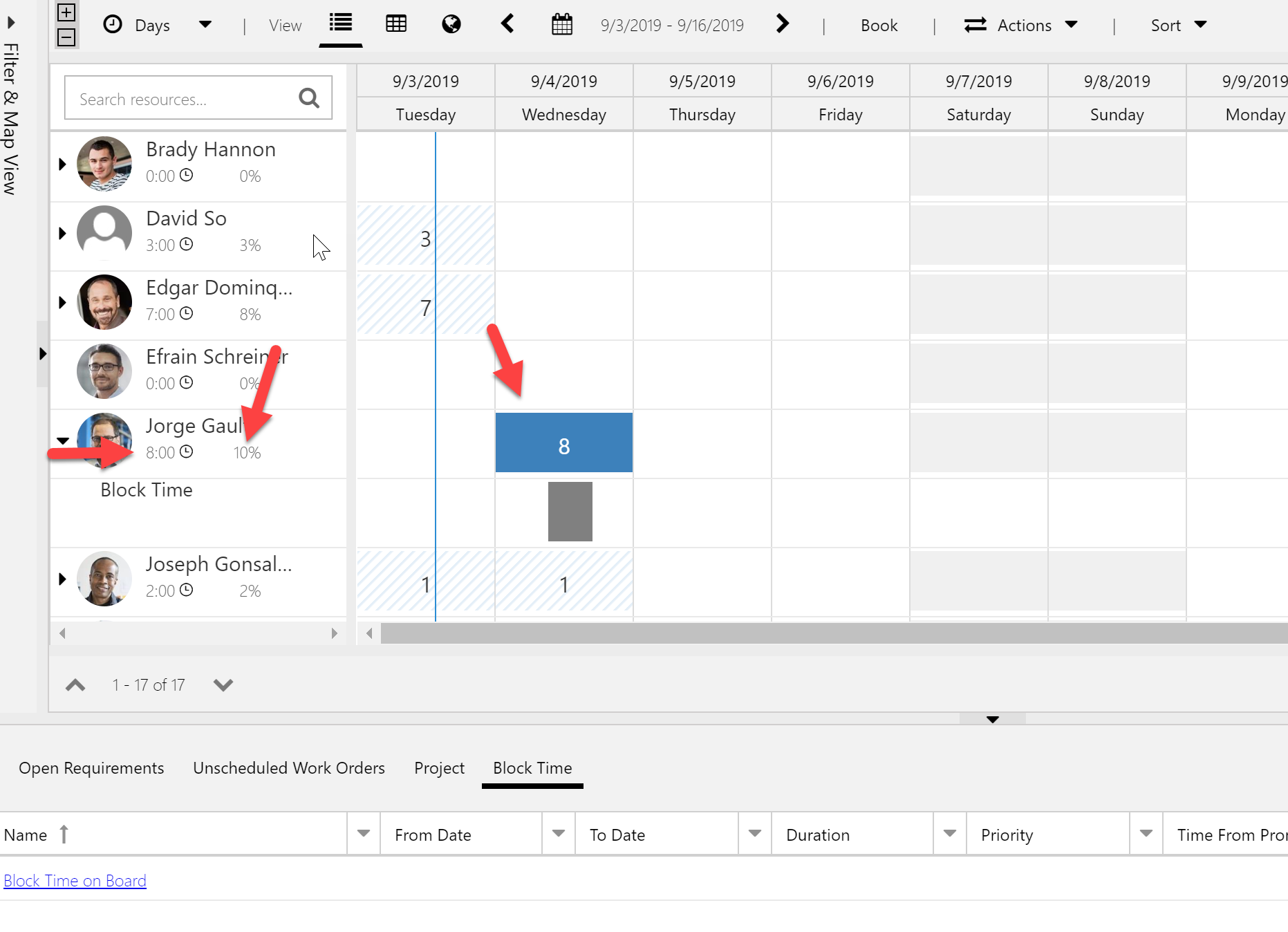This screenshot has width=1288, height=932.
Task: Zoom out using the minus icon
Action: click(x=66, y=38)
